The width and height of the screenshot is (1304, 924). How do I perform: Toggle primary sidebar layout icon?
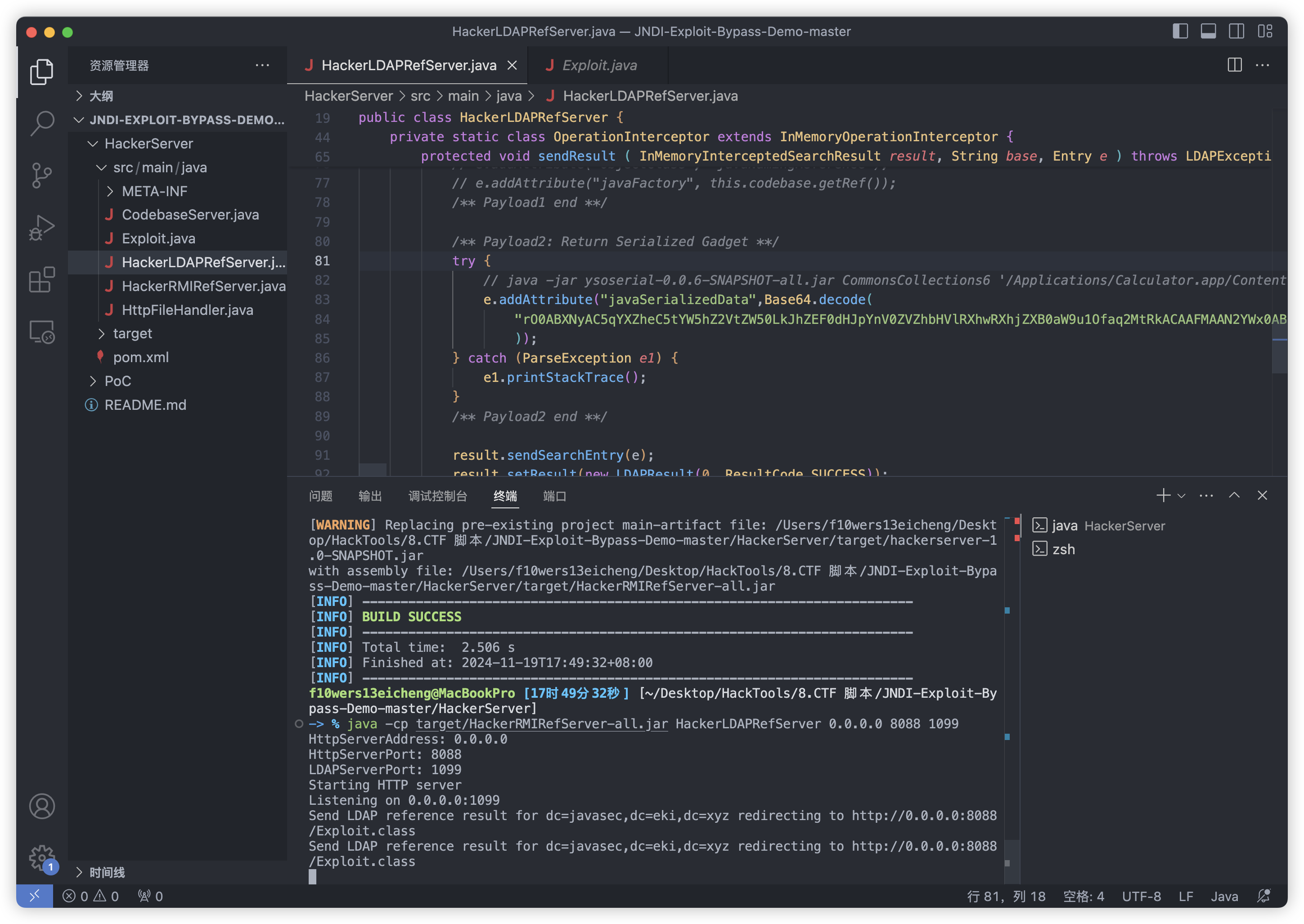tap(1180, 31)
